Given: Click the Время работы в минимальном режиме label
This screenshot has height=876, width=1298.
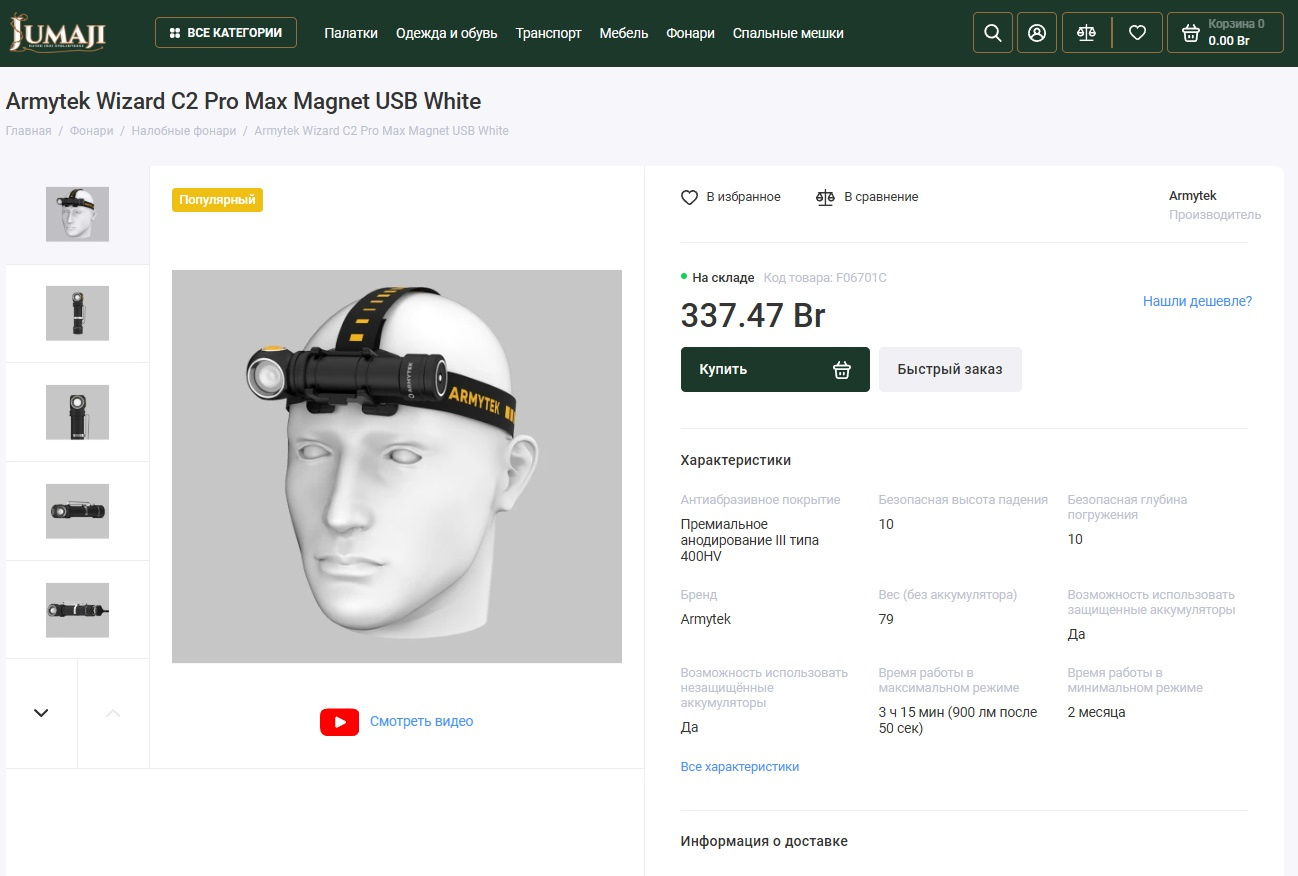Looking at the screenshot, I should [x=1135, y=680].
